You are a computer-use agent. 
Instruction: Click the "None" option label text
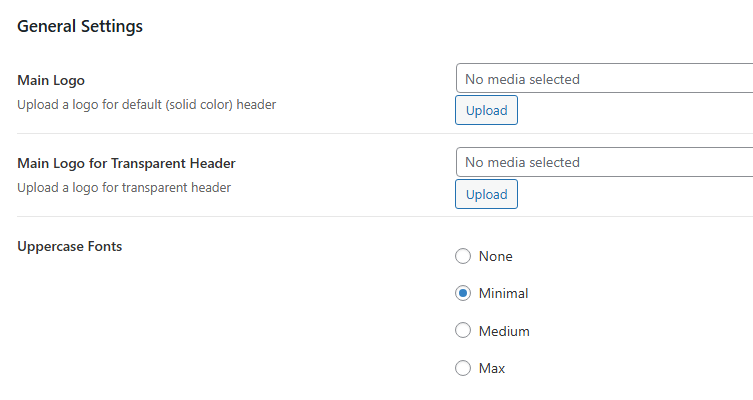pos(495,256)
